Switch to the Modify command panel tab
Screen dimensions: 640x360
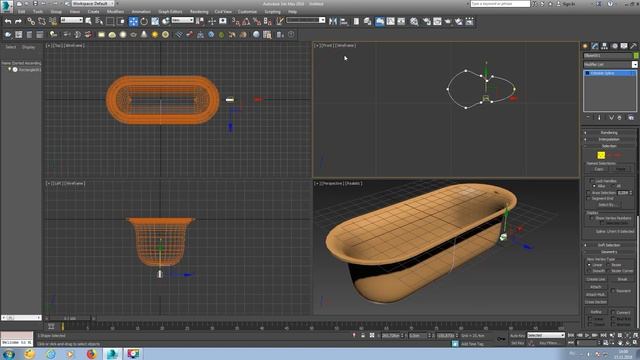pyautogui.click(x=595, y=46)
